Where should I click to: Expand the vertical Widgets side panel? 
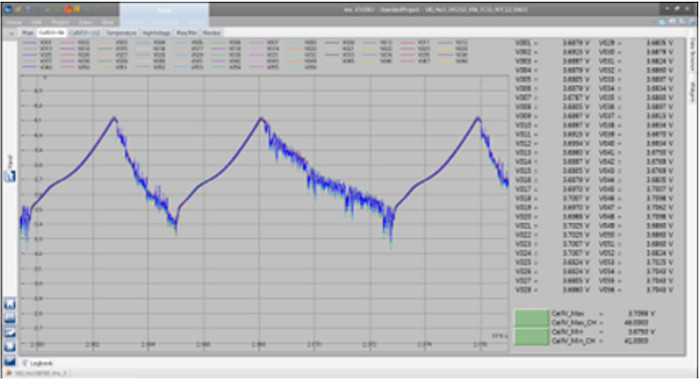click(693, 92)
